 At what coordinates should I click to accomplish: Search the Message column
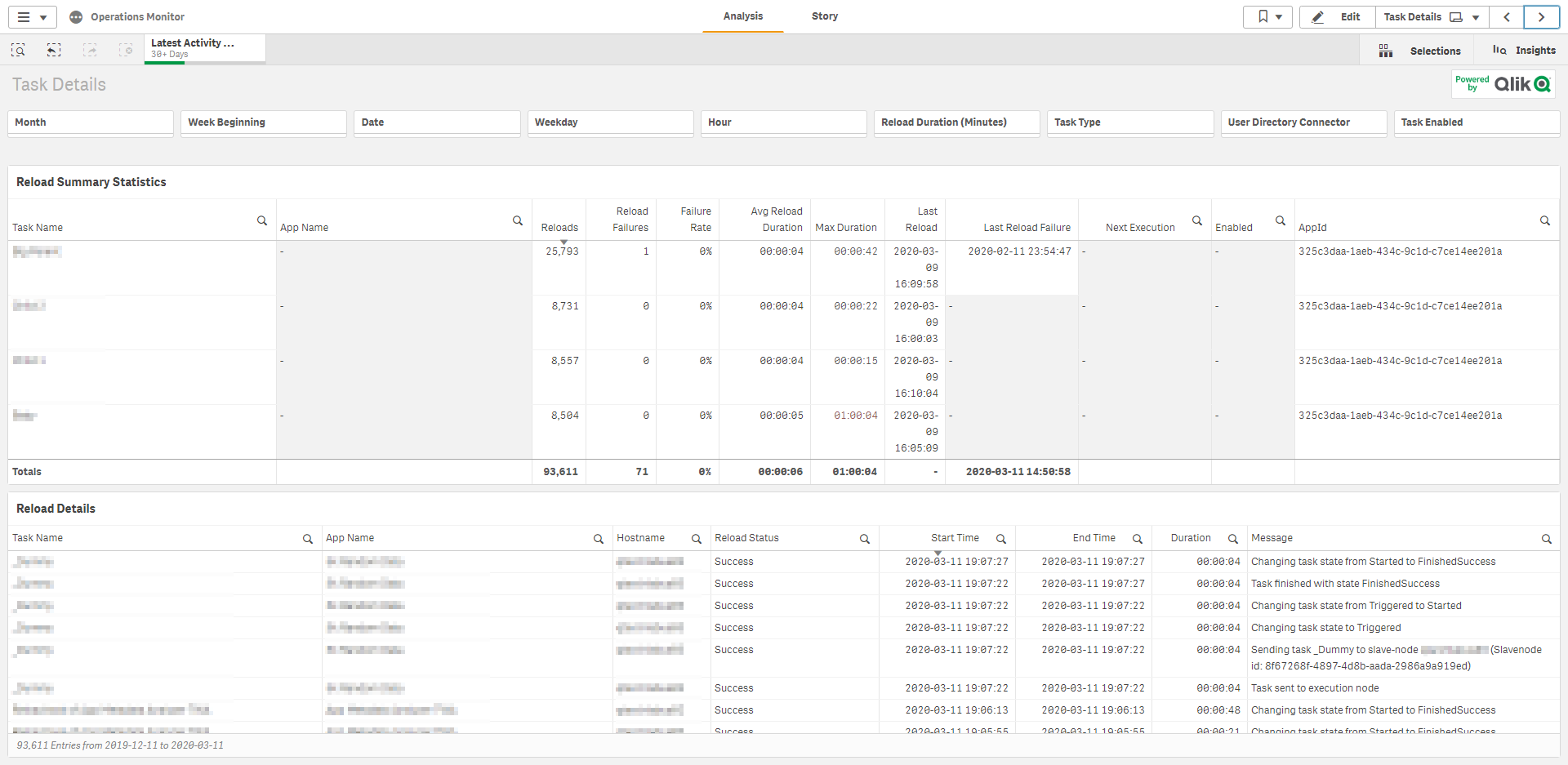(x=1547, y=539)
